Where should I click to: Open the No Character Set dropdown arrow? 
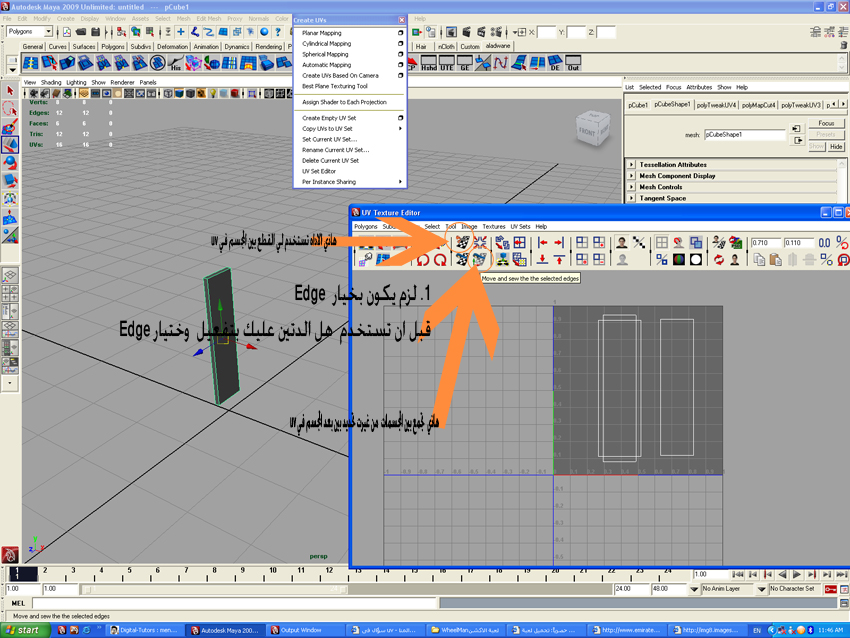762,589
